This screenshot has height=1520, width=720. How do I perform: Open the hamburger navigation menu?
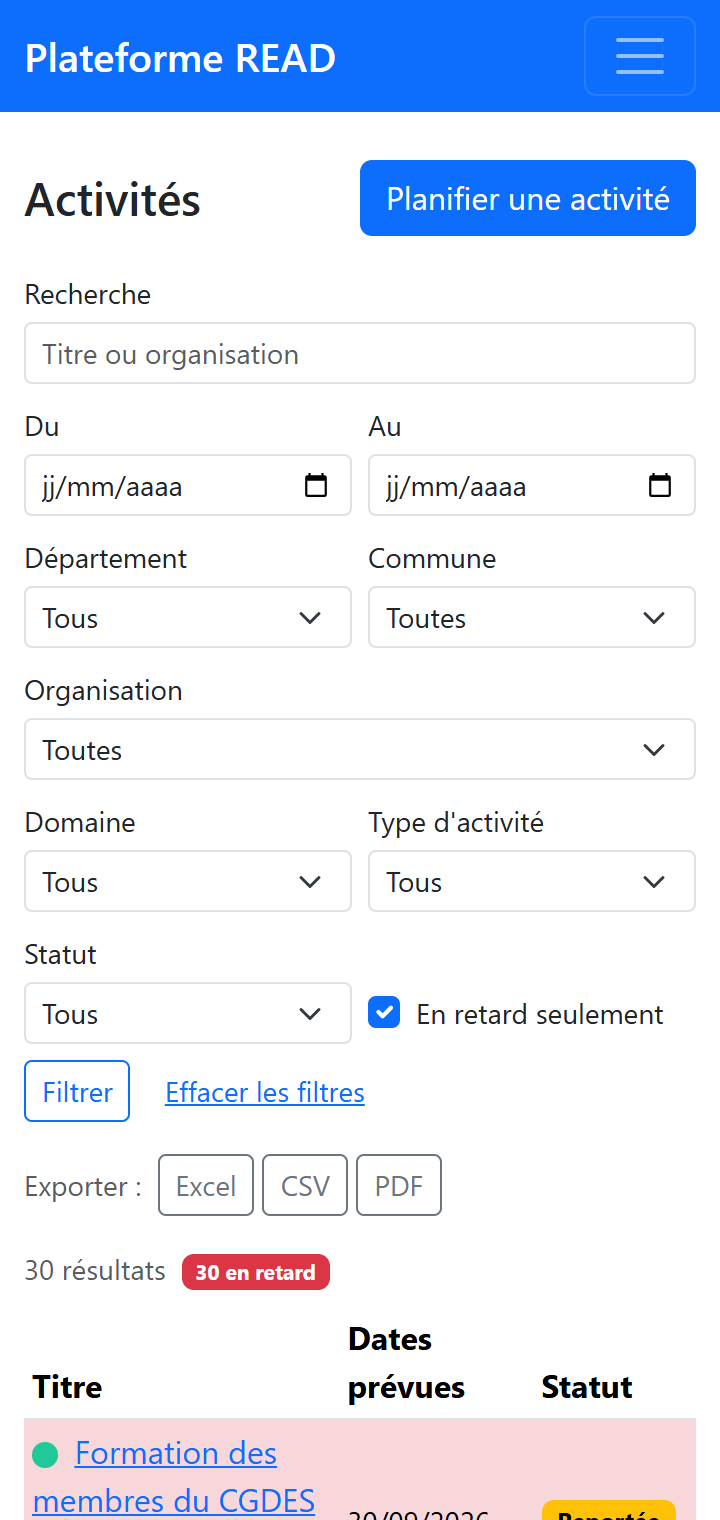coord(640,56)
